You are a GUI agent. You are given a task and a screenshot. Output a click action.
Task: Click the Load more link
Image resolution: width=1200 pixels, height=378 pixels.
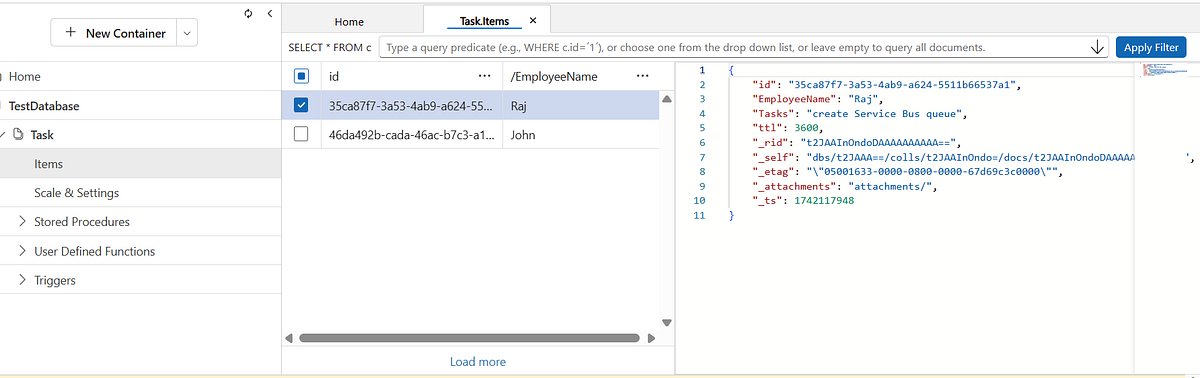(478, 361)
